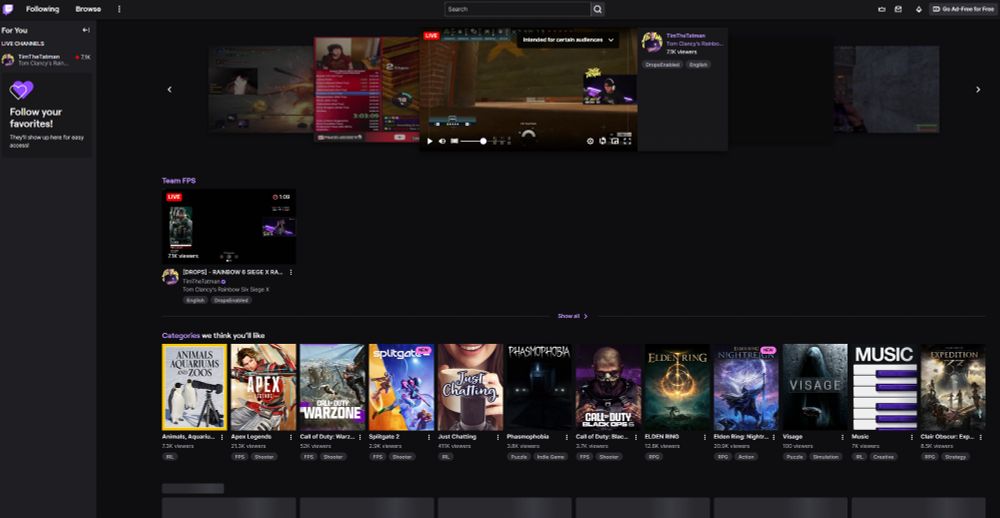Open options menu for ELDEN RING category

[x=705, y=437]
